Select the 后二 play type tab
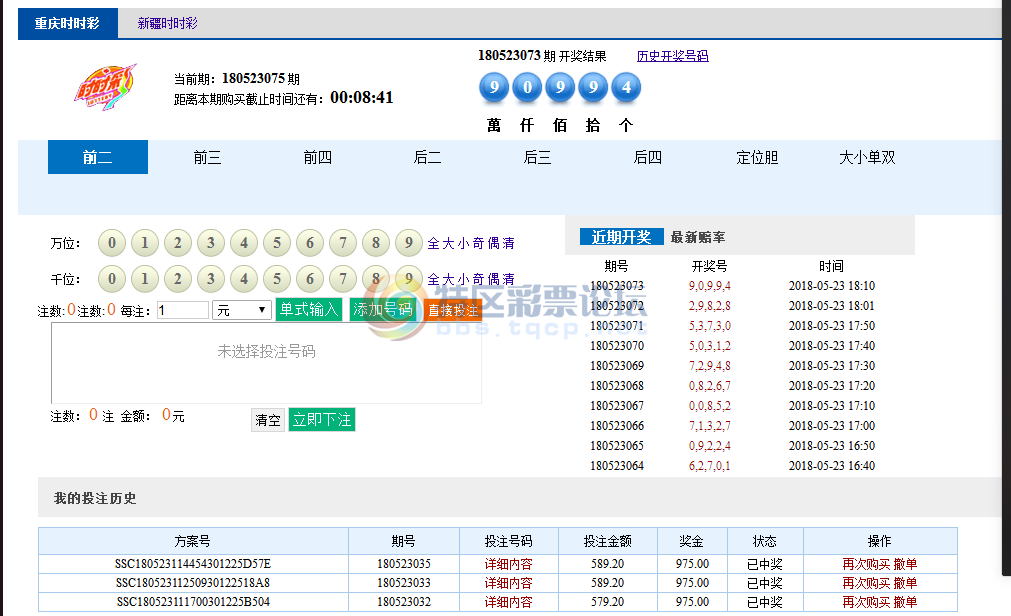 427,157
